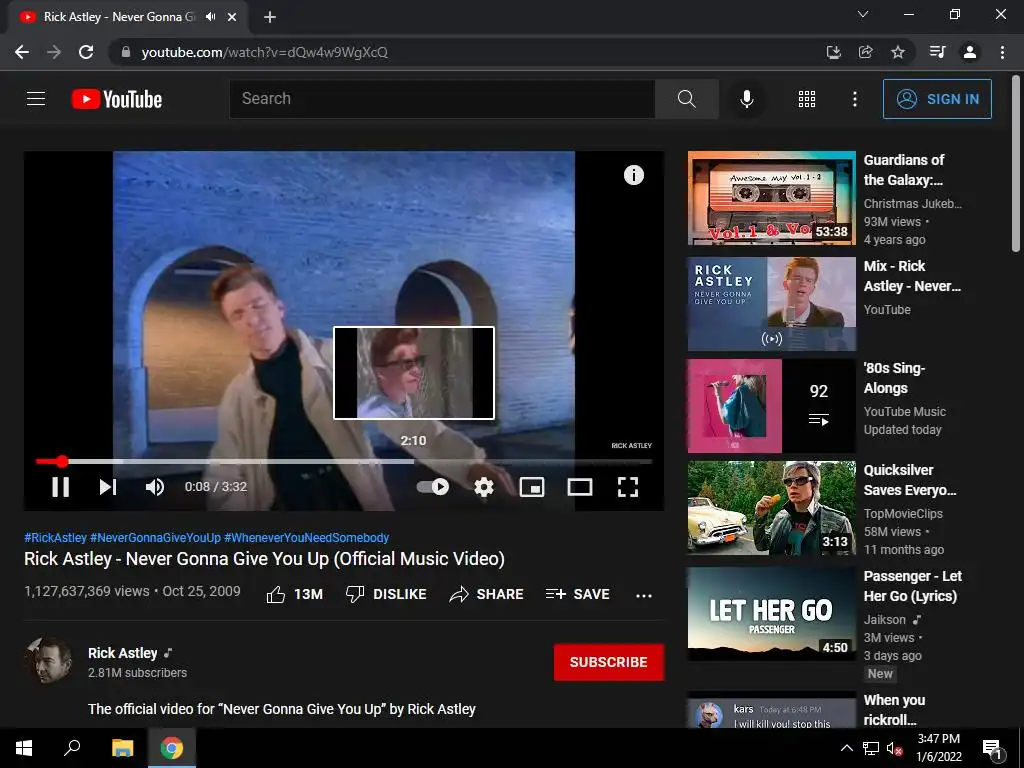Click the search magnifier button
Image resolution: width=1024 pixels, height=768 pixels.
[x=686, y=99]
